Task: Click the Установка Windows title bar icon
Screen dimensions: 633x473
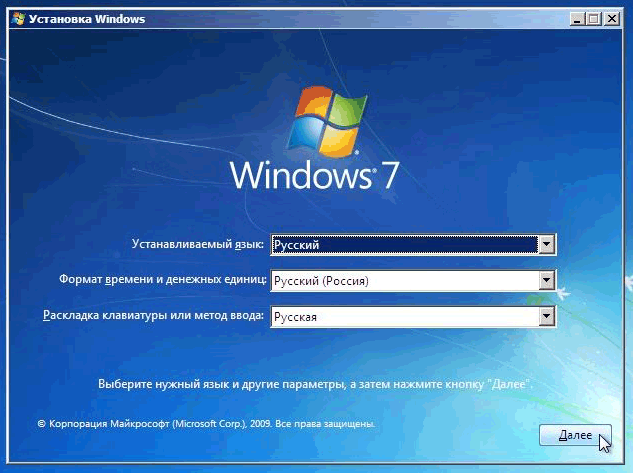Action: coord(19,19)
